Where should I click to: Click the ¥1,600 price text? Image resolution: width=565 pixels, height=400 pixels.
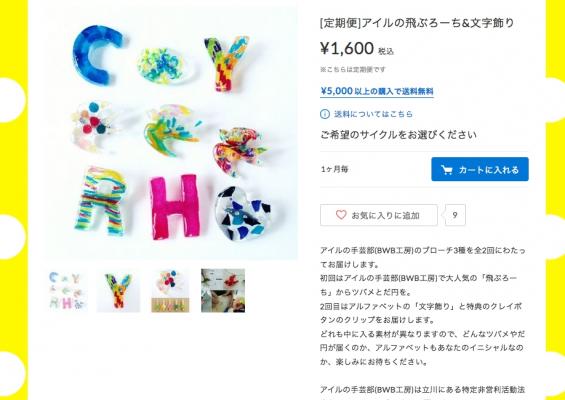coord(347,48)
